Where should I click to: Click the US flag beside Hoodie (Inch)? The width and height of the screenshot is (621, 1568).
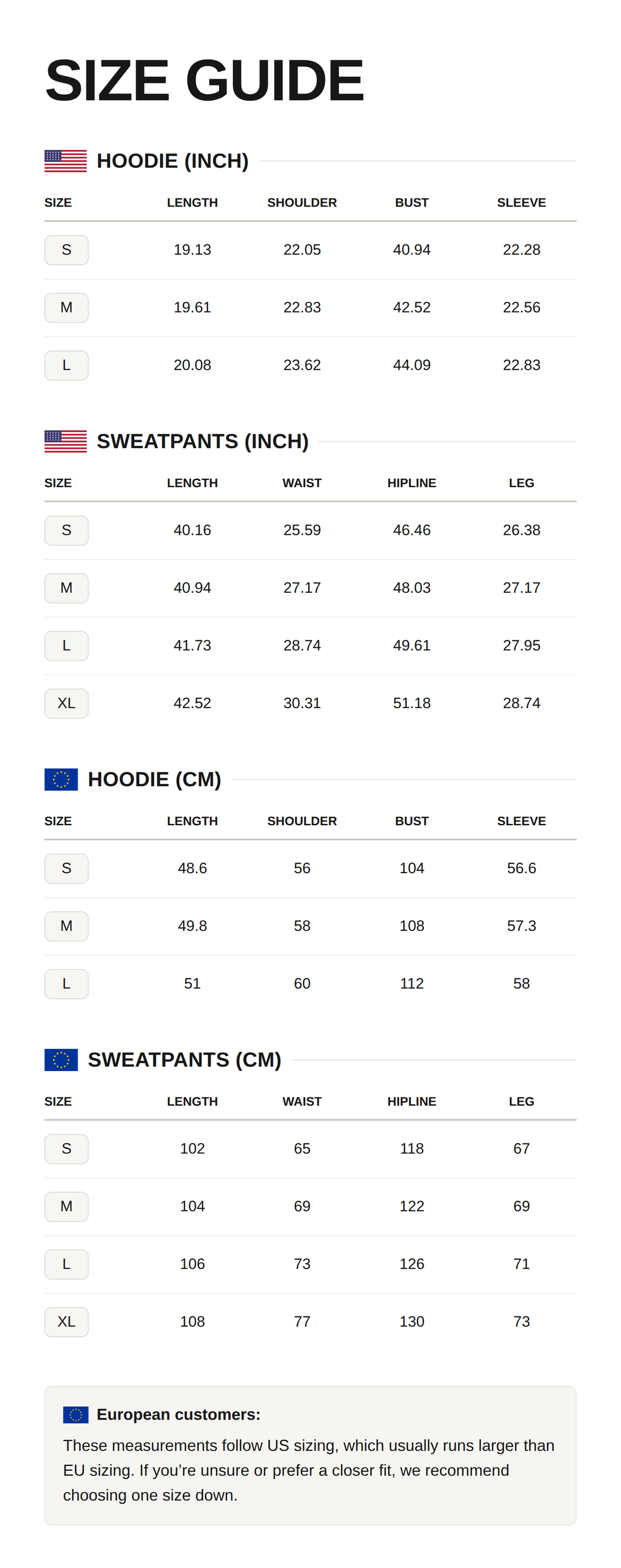(x=66, y=162)
